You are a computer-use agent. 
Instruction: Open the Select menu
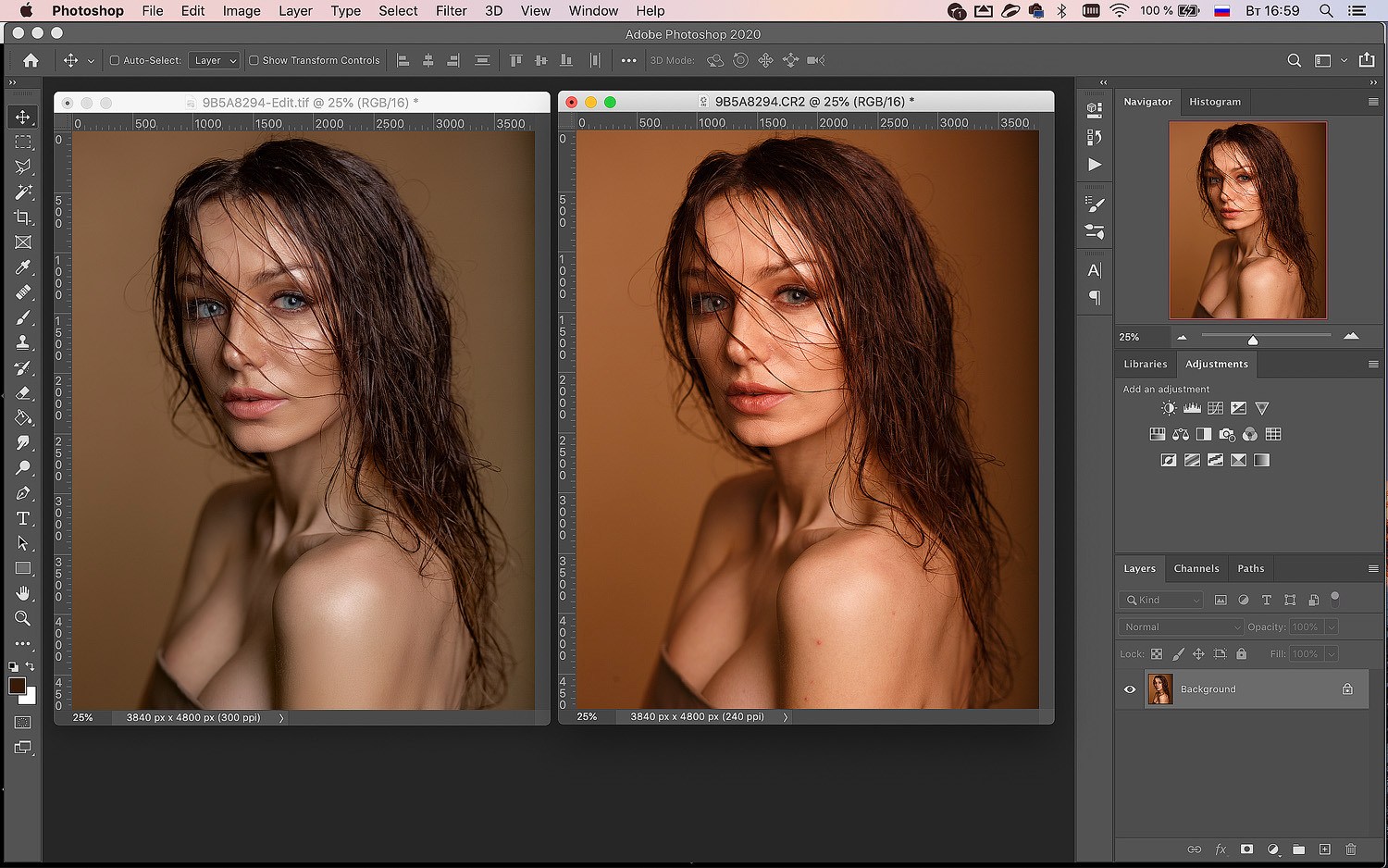[398, 11]
